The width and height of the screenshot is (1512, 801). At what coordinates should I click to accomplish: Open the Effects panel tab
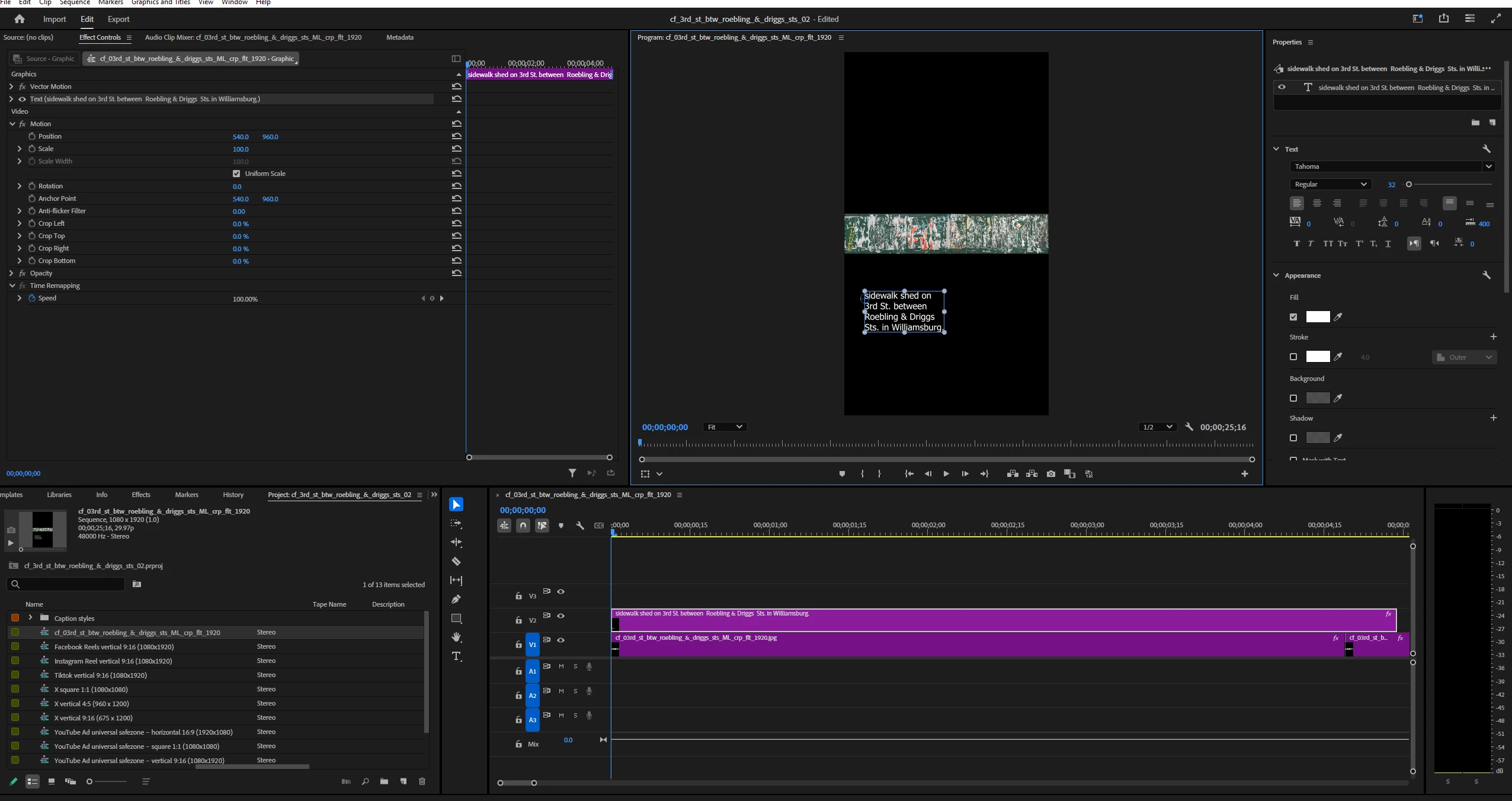tap(141, 495)
